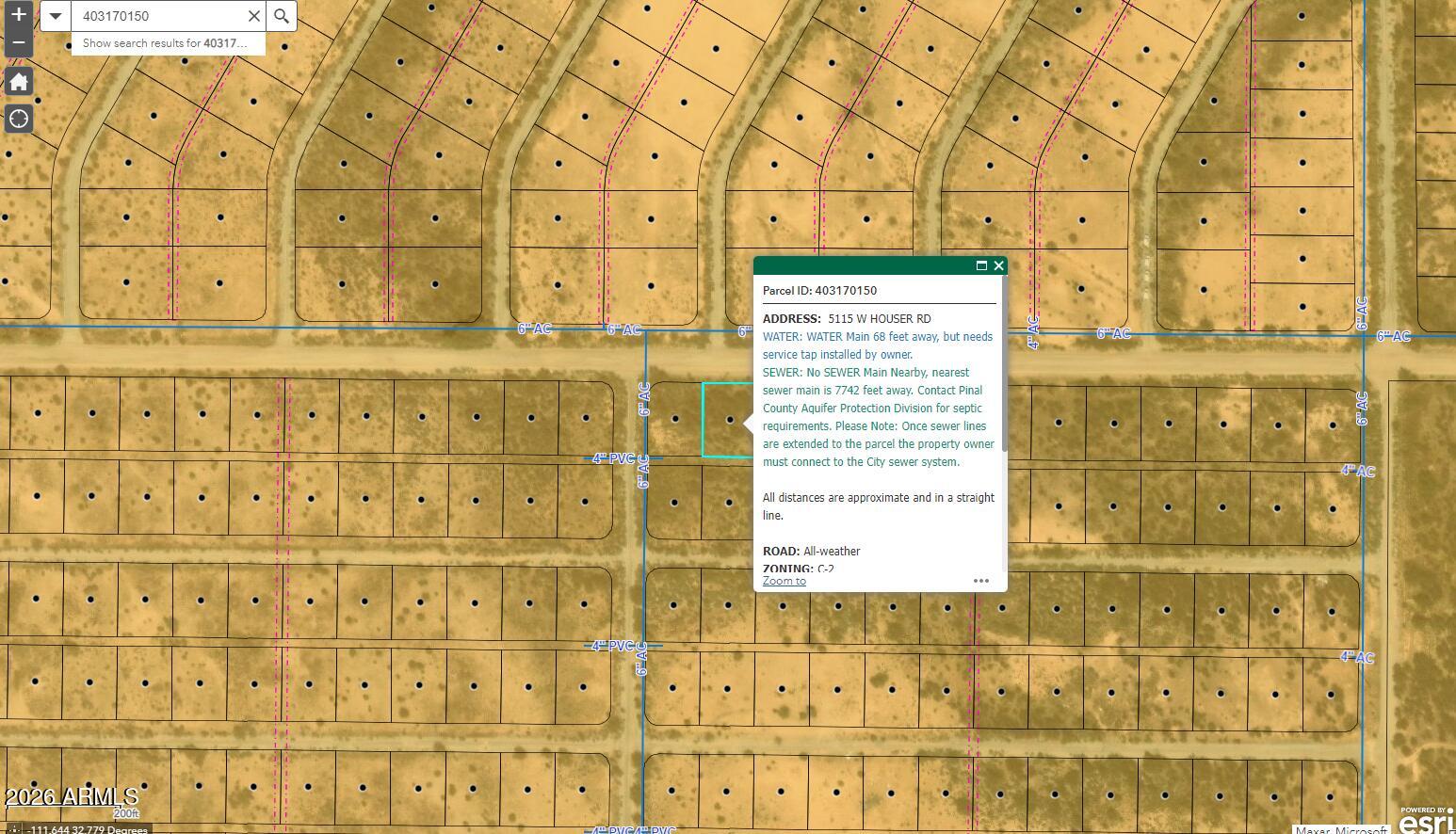The image size is (1456, 834).
Task: Click the highlighted cyan parcel
Action: [728, 420]
